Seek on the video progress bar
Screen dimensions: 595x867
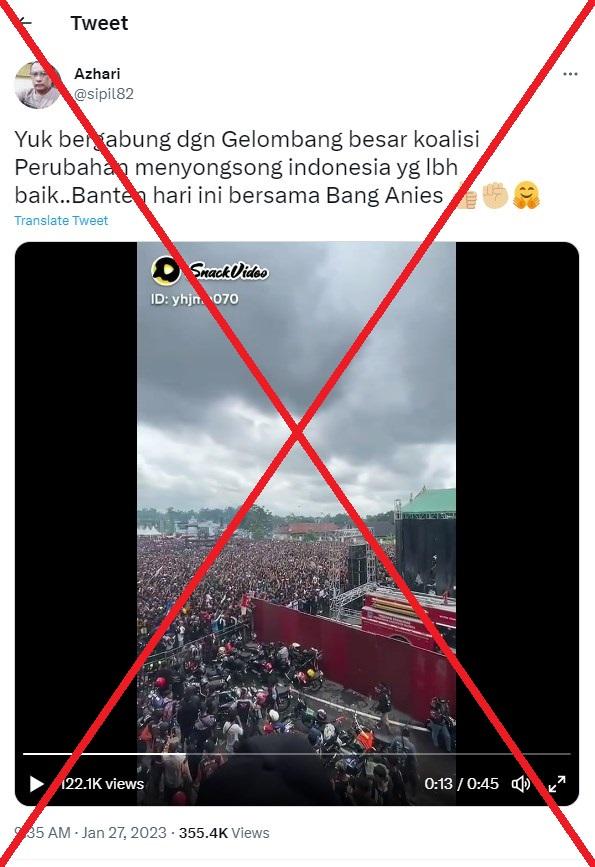296,754
